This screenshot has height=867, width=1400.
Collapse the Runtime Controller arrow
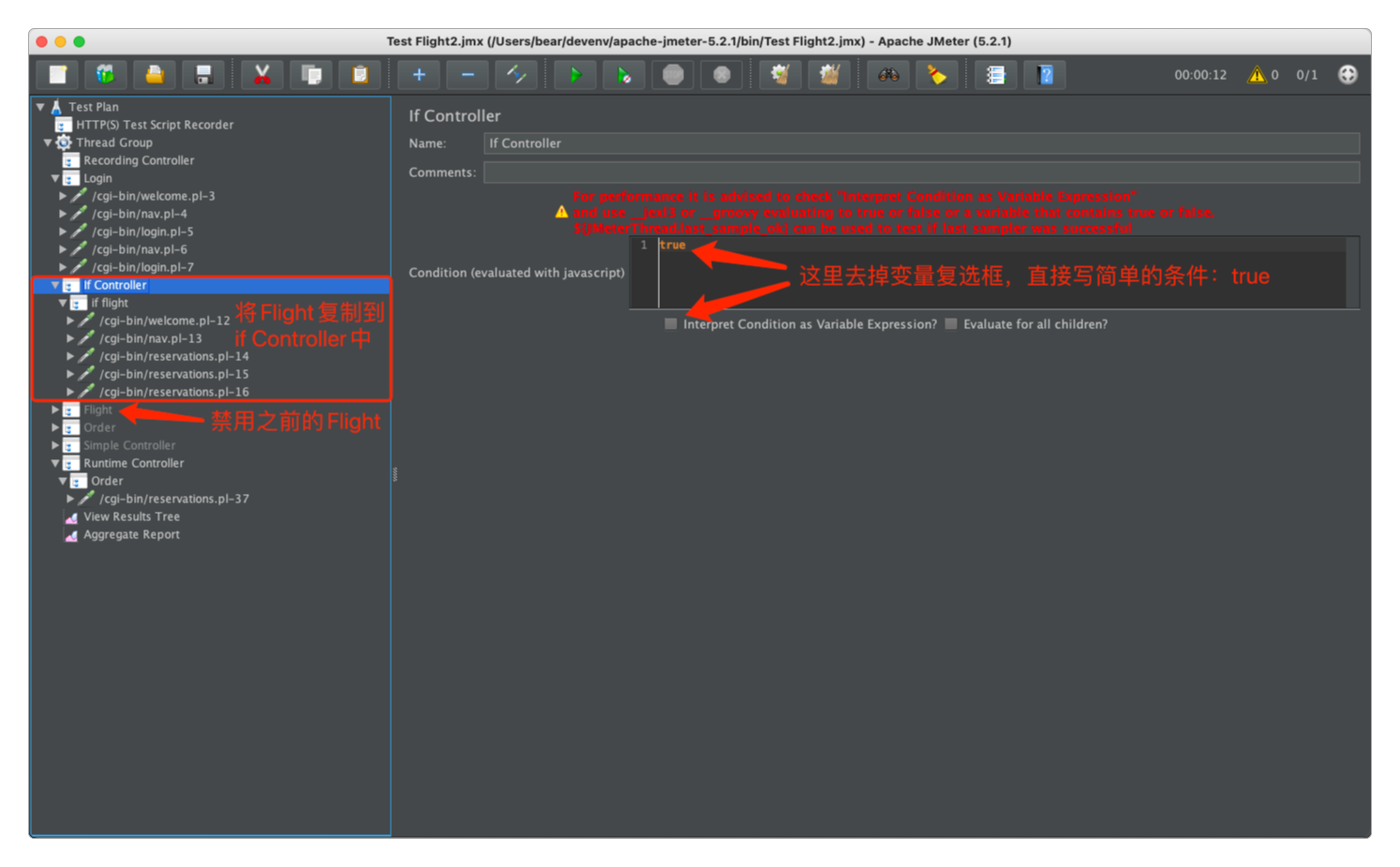(x=55, y=463)
